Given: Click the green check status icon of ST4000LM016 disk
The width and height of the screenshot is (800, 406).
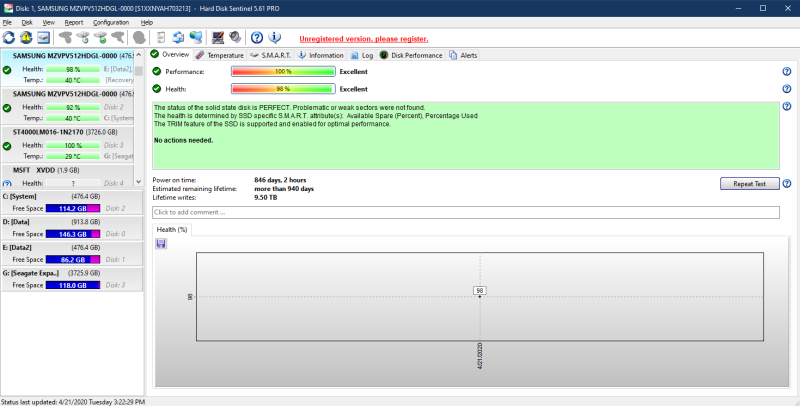Looking at the screenshot, I should [x=7, y=146].
